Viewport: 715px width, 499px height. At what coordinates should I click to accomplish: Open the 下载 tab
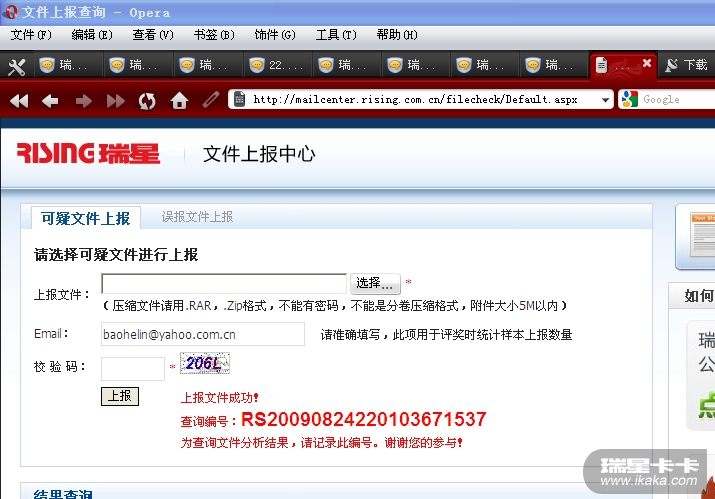tap(686, 65)
